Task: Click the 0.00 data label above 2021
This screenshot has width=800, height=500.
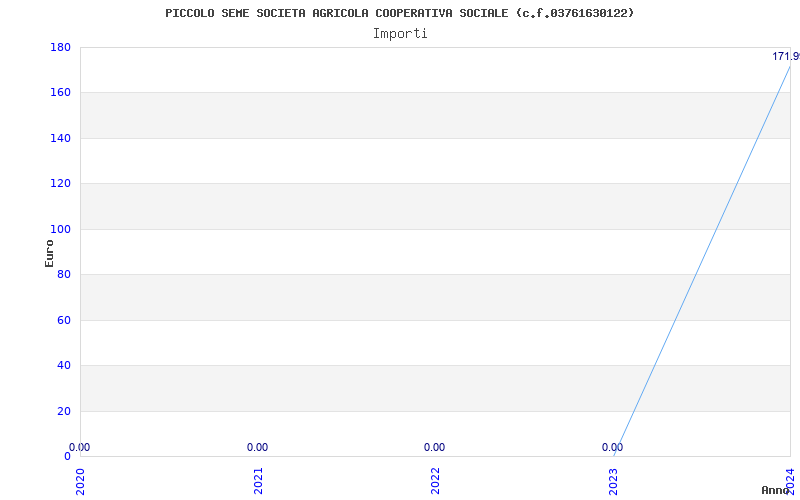Action: (x=257, y=447)
